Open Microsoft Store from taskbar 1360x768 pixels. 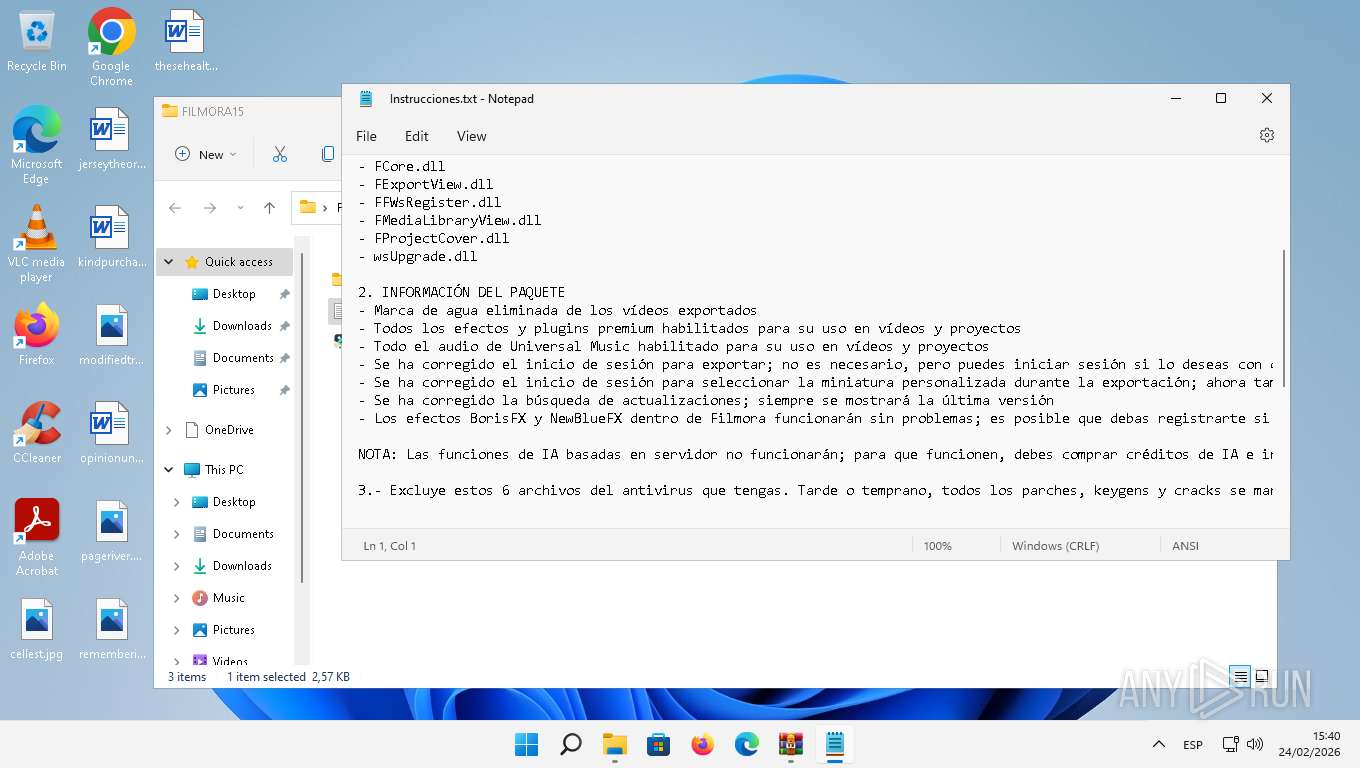658,744
